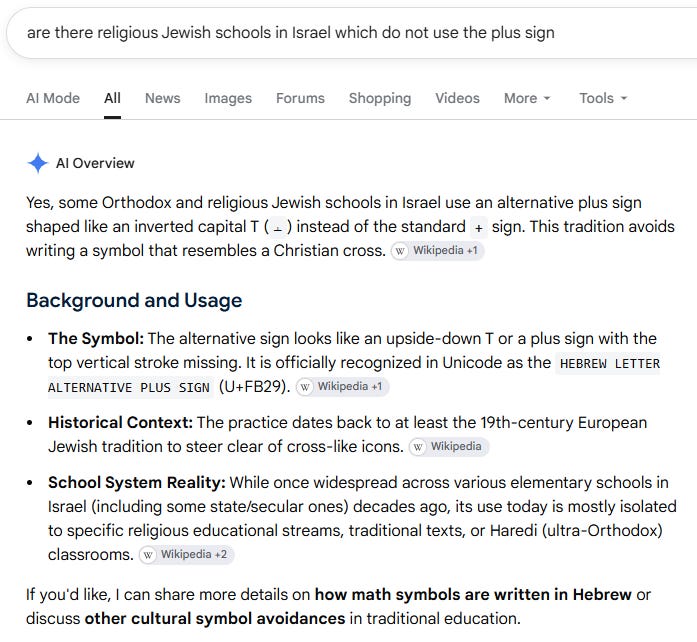This screenshot has height=642, width=697.
Task: Click the HEBREW LETTER ALTERNATIVE PLUS SIGN code text
Action: pyautogui.click(x=354, y=375)
